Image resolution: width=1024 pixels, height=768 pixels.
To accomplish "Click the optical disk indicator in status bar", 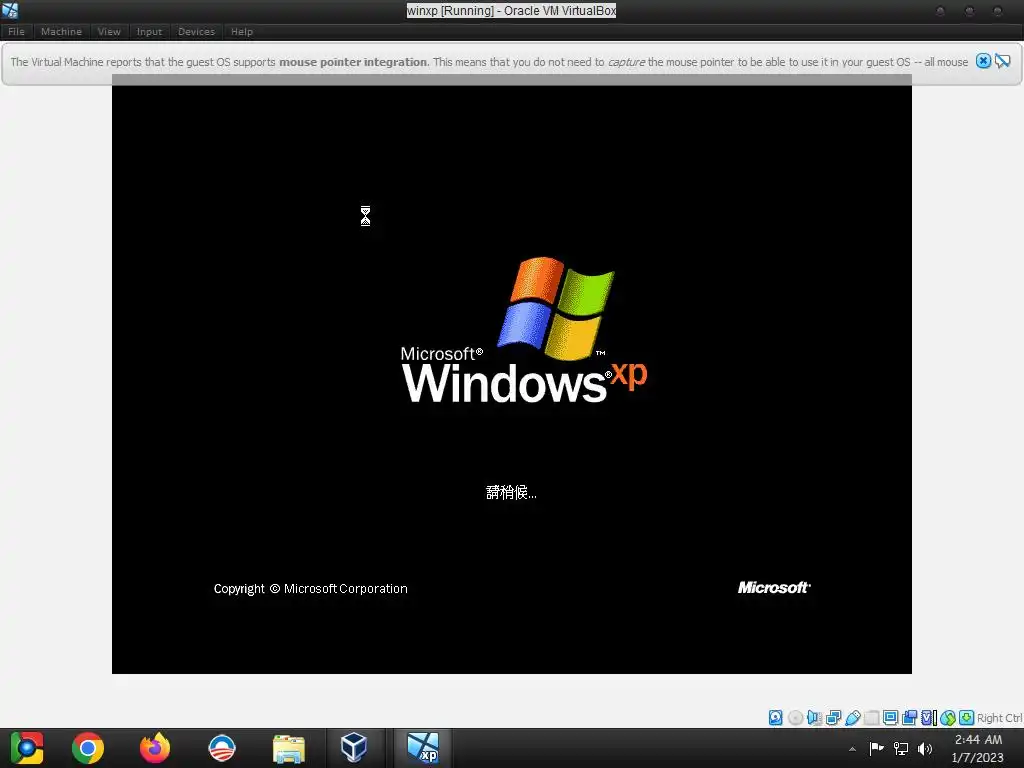I will (795, 718).
